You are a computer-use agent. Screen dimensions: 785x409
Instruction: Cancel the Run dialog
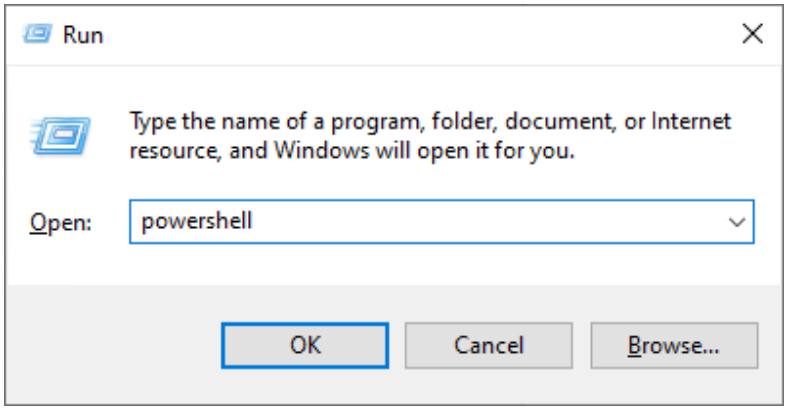coord(488,346)
